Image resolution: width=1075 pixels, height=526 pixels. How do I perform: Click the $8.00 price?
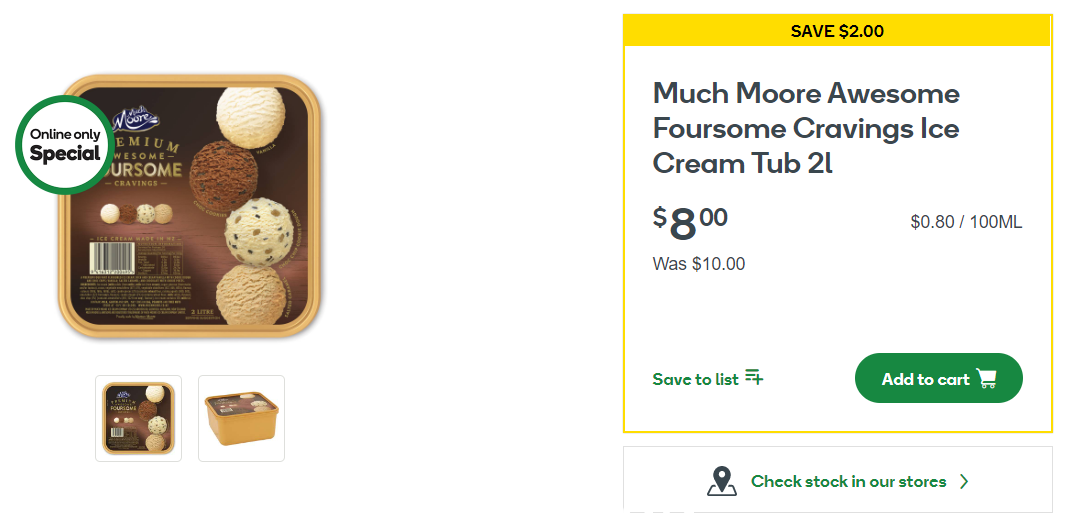690,223
